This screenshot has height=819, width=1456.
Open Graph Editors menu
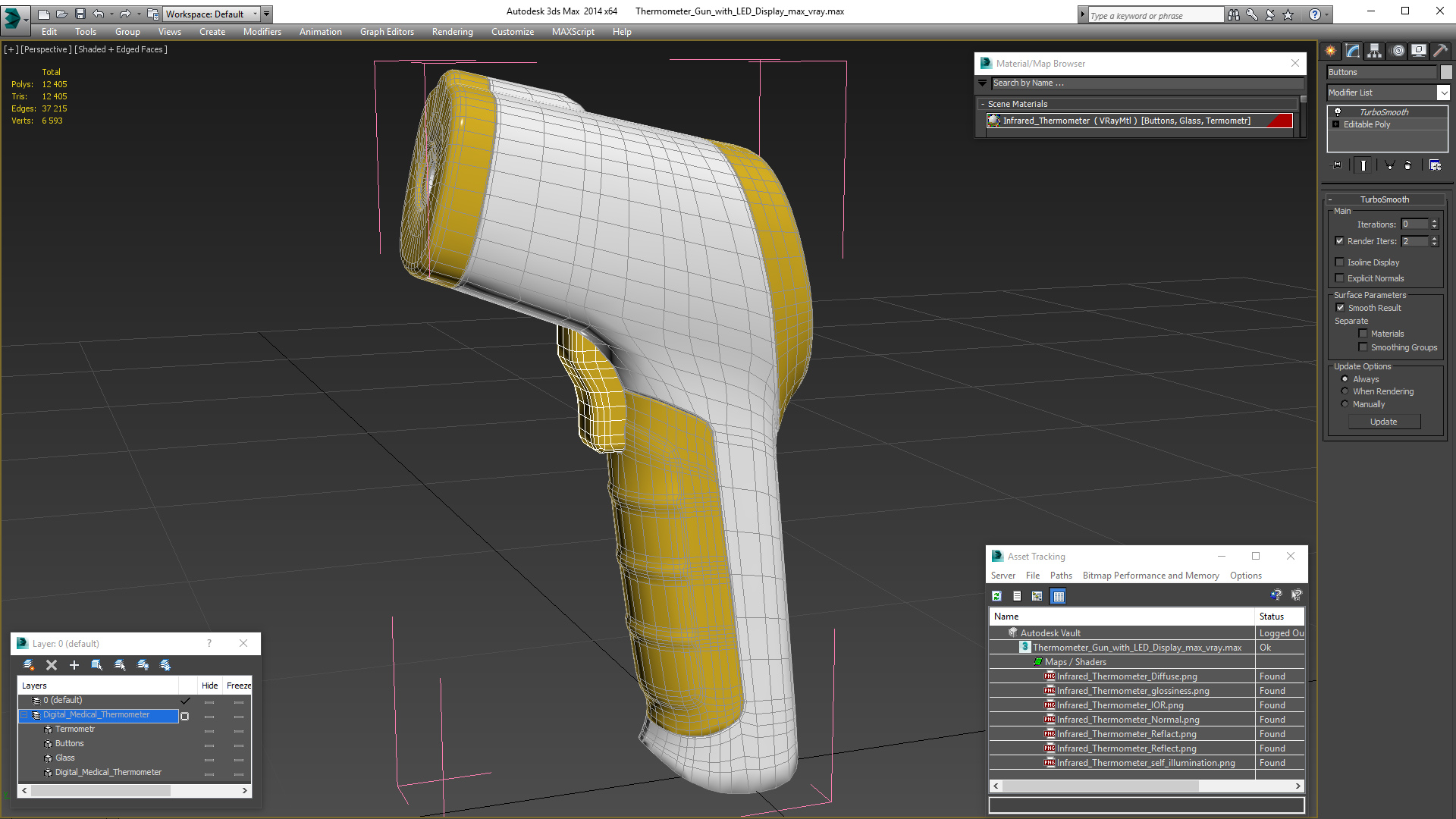pyautogui.click(x=387, y=32)
